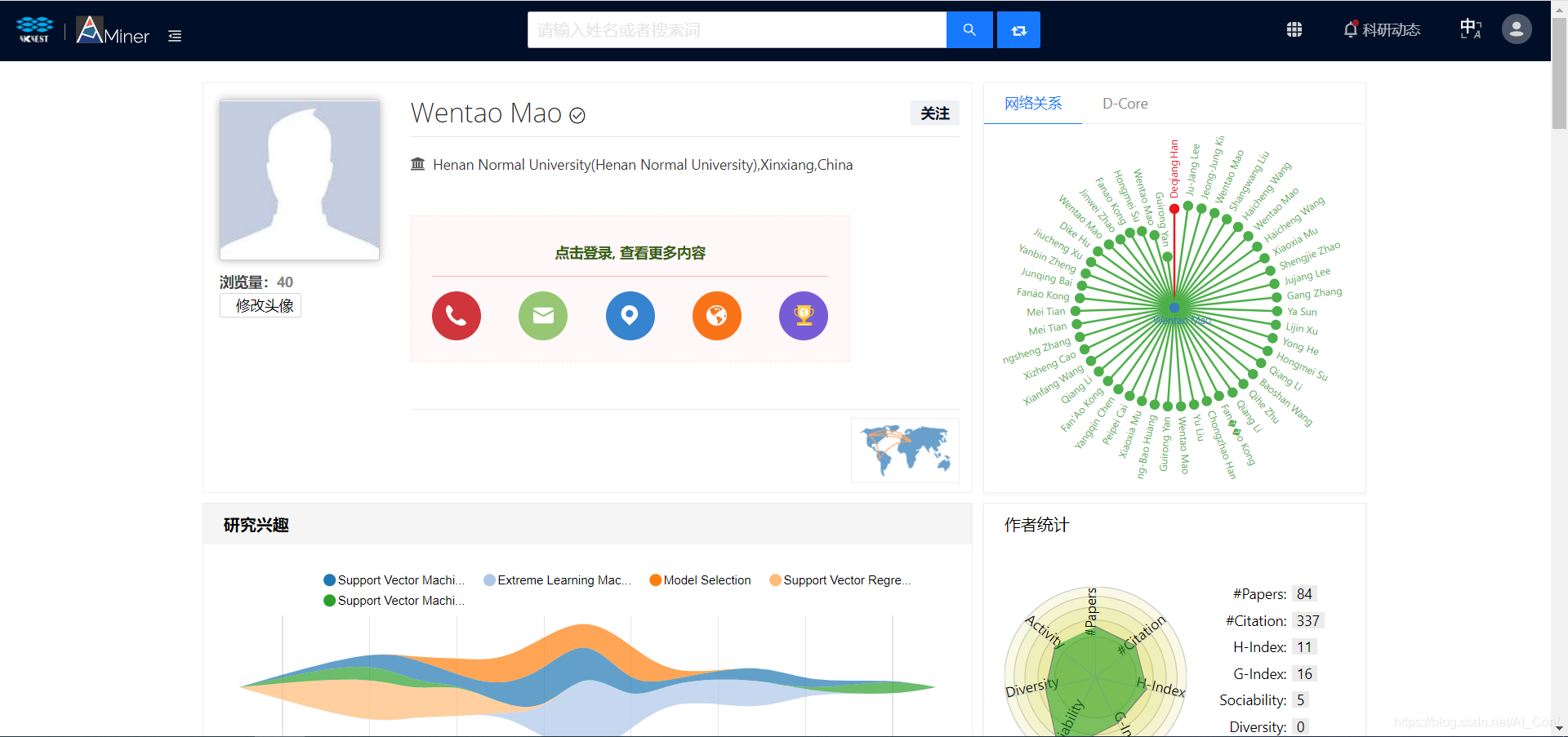Click the Xianfang Wang network label
Viewport: 1568px width, 737px height.
1053,385
